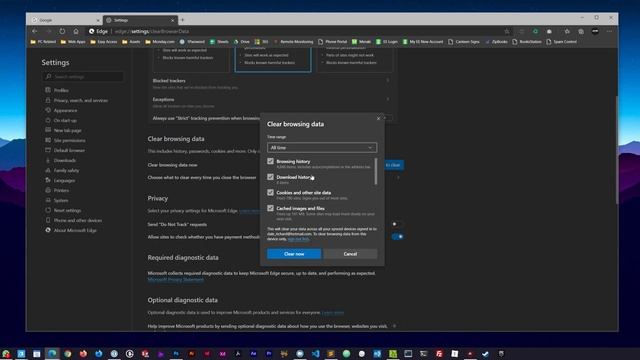This screenshot has width=640, height=360.
Task: Open the Phone Portal bookmark
Action: tap(333, 42)
